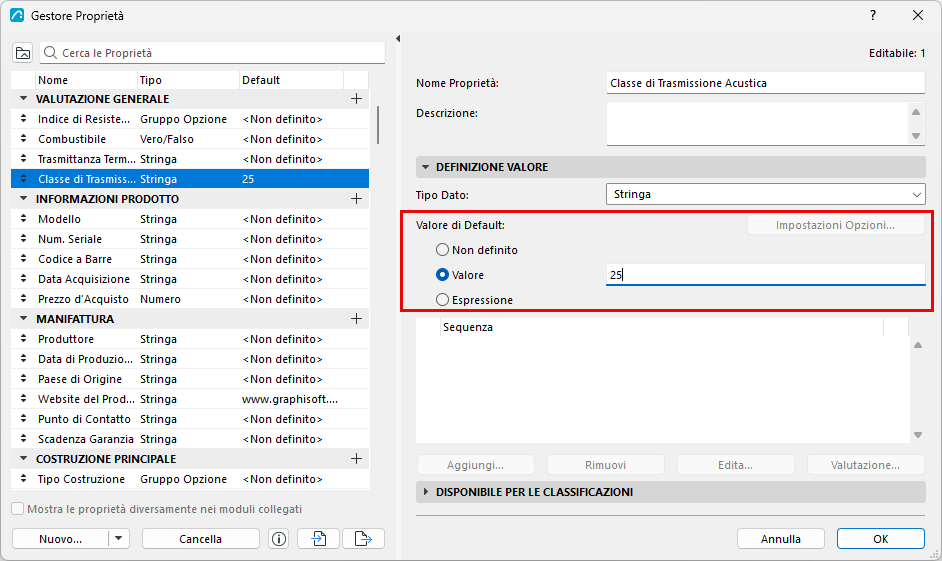This screenshot has width=942, height=561.
Task: Sort by Default column header
Action: 291,80
